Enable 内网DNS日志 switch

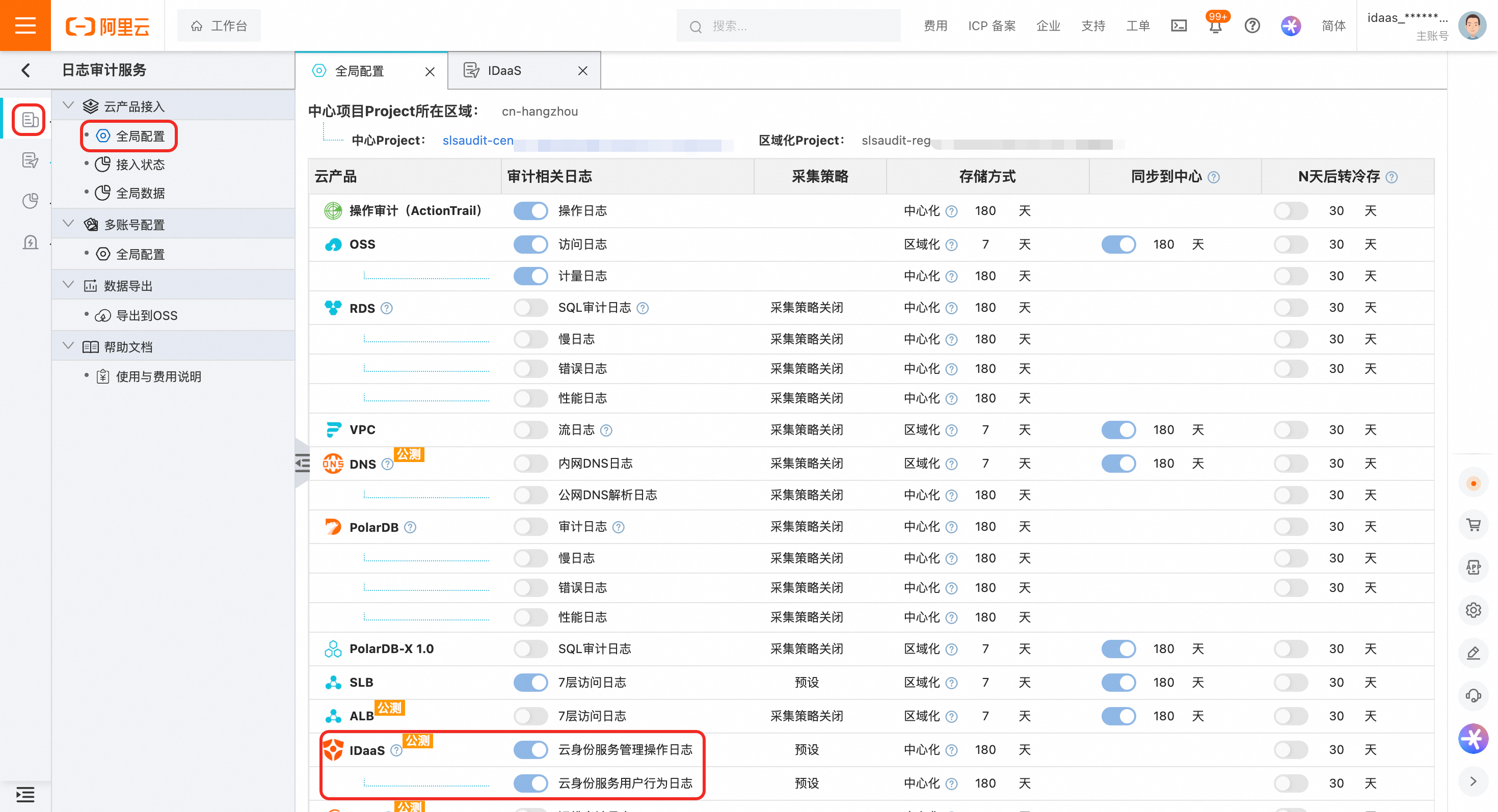click(530, 463)
